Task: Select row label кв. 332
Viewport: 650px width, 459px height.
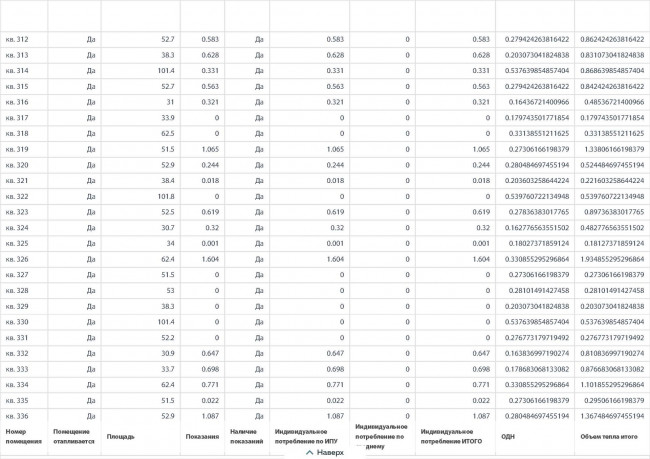Action: tap(17, 353)
